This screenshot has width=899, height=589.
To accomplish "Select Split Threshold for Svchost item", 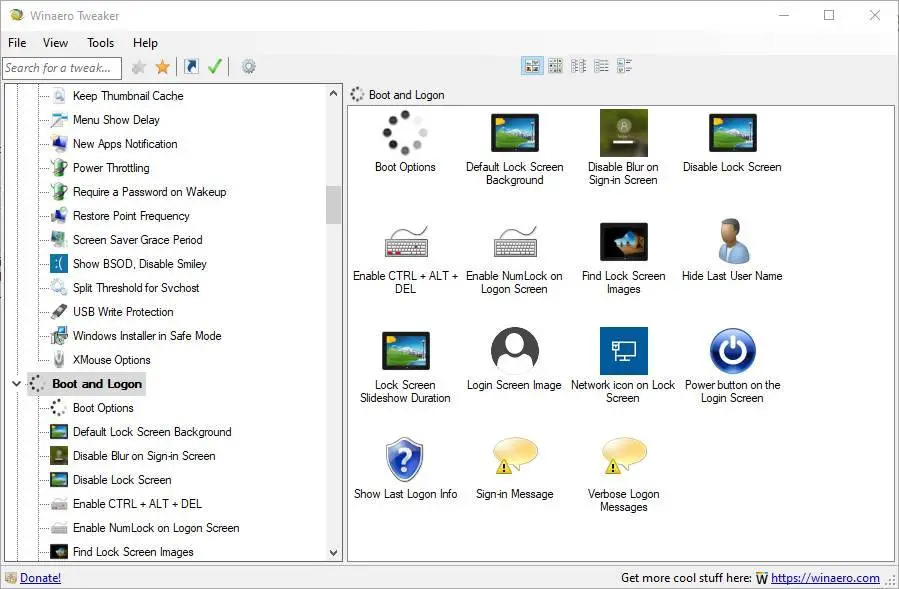I will [136, 288].
